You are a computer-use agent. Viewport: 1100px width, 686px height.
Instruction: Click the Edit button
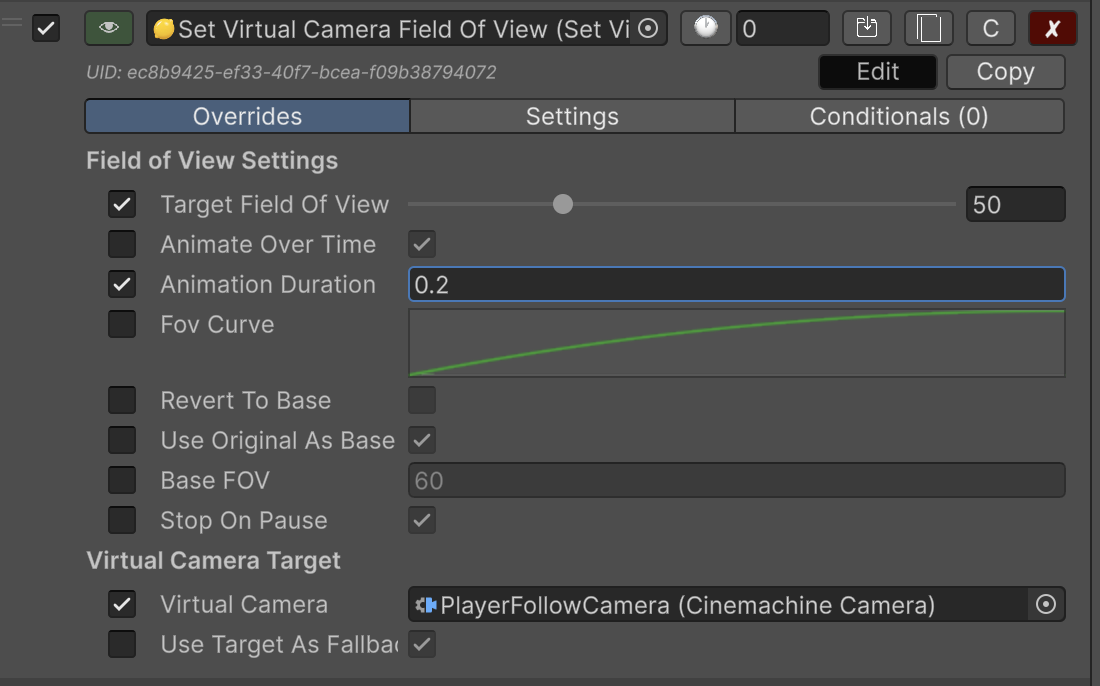click(x=877, y=72)
